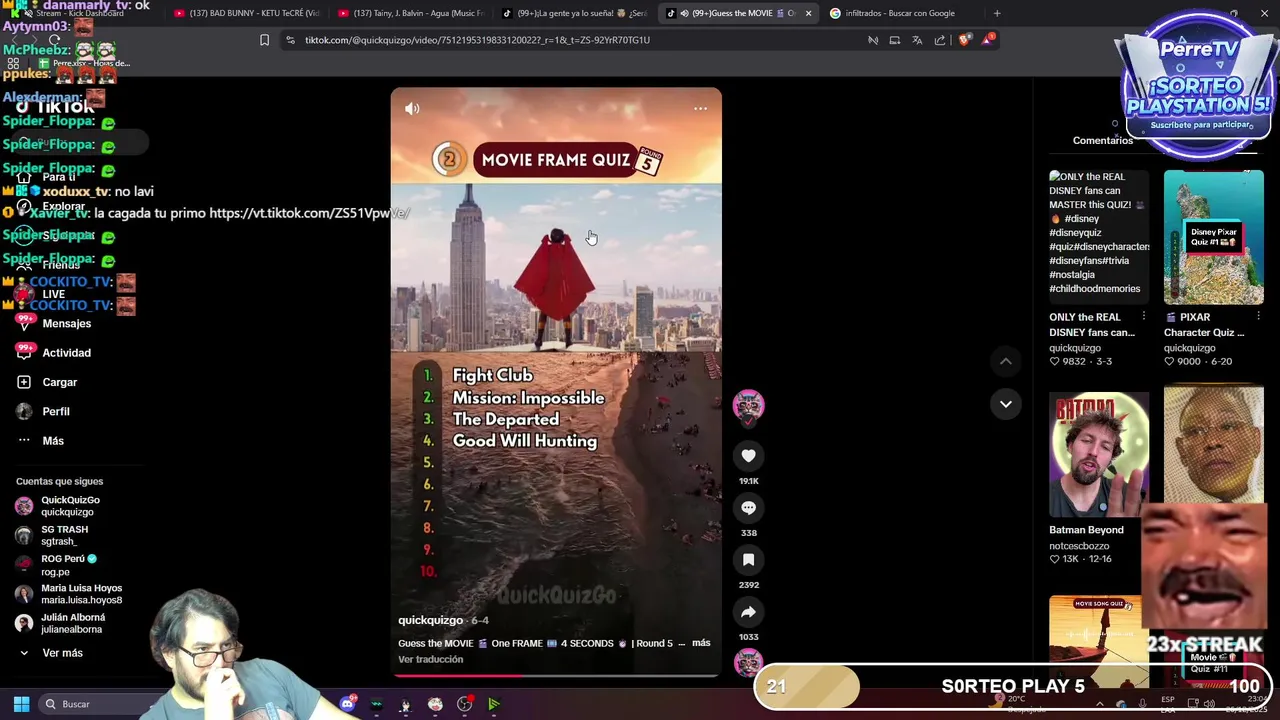Switch to infiltrados Google search tab

pos(900,13)
